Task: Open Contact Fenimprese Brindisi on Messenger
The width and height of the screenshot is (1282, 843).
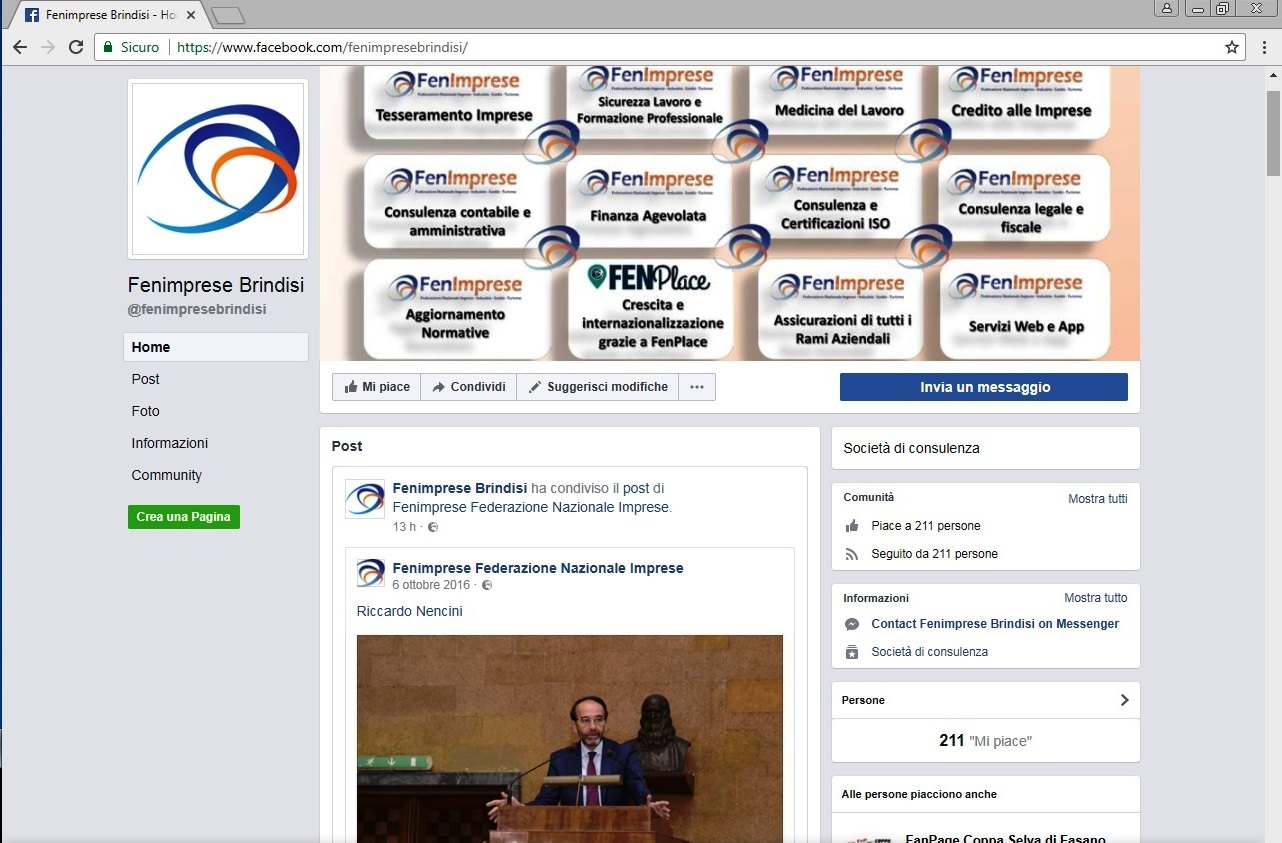Action: pyautogui.click(x=995, y=624)
